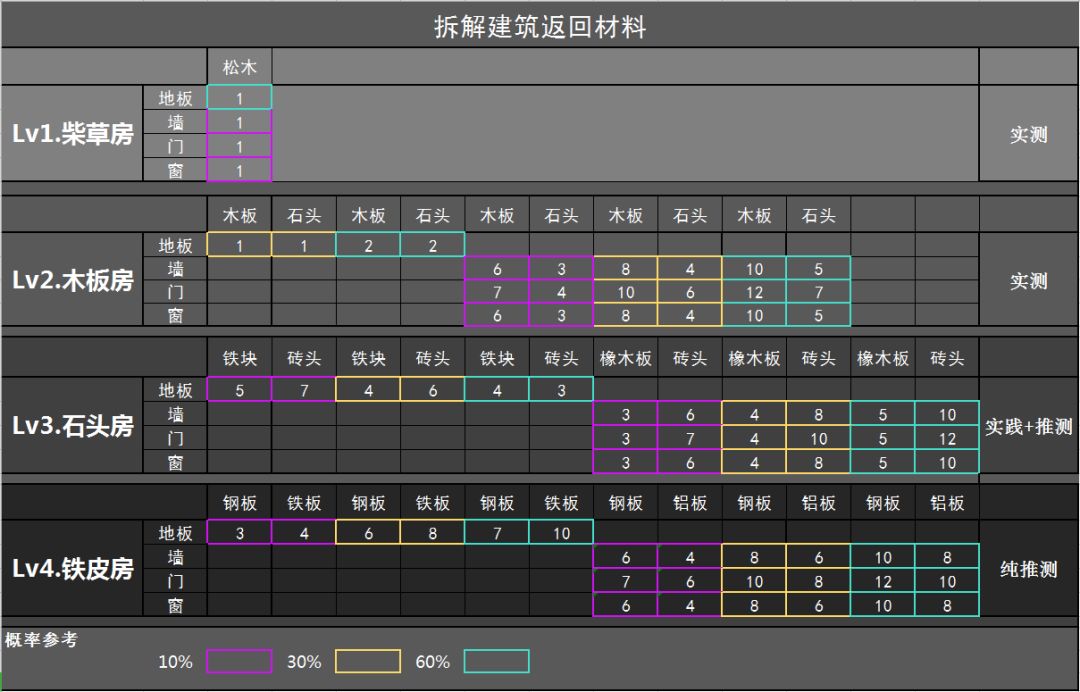Click the first 橡木板 header in Lv3
The width and height of the screenshot is (1080, 692).
tap(626, 359)
